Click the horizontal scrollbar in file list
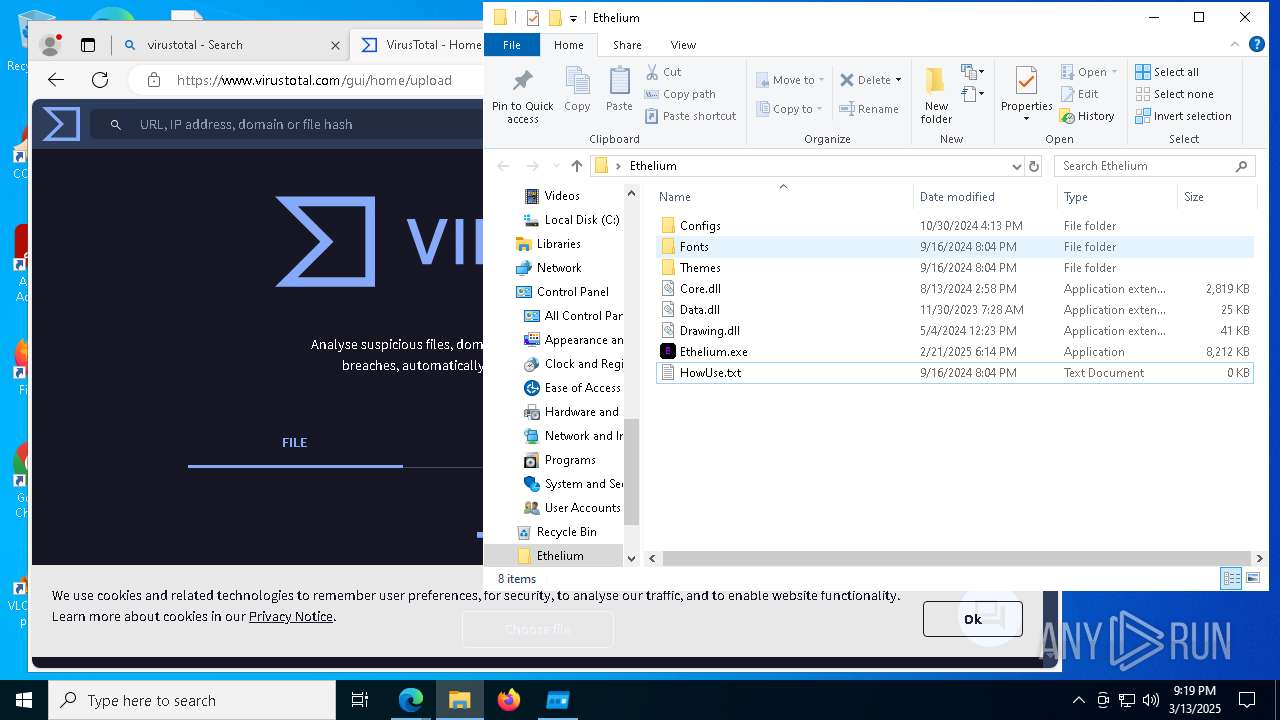Screen dimensions: 1280x720 pos(956,558)
